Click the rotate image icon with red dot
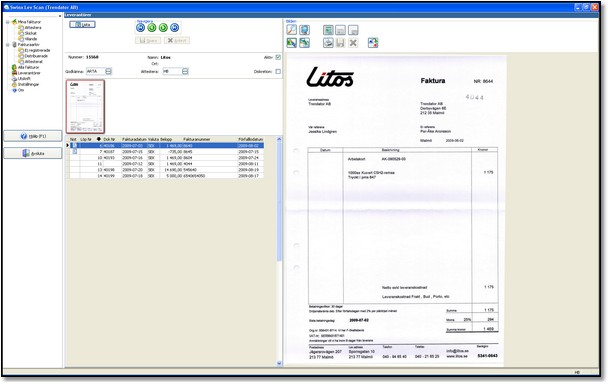Screen dimensions: 608x384 click(x=373, y=43)
